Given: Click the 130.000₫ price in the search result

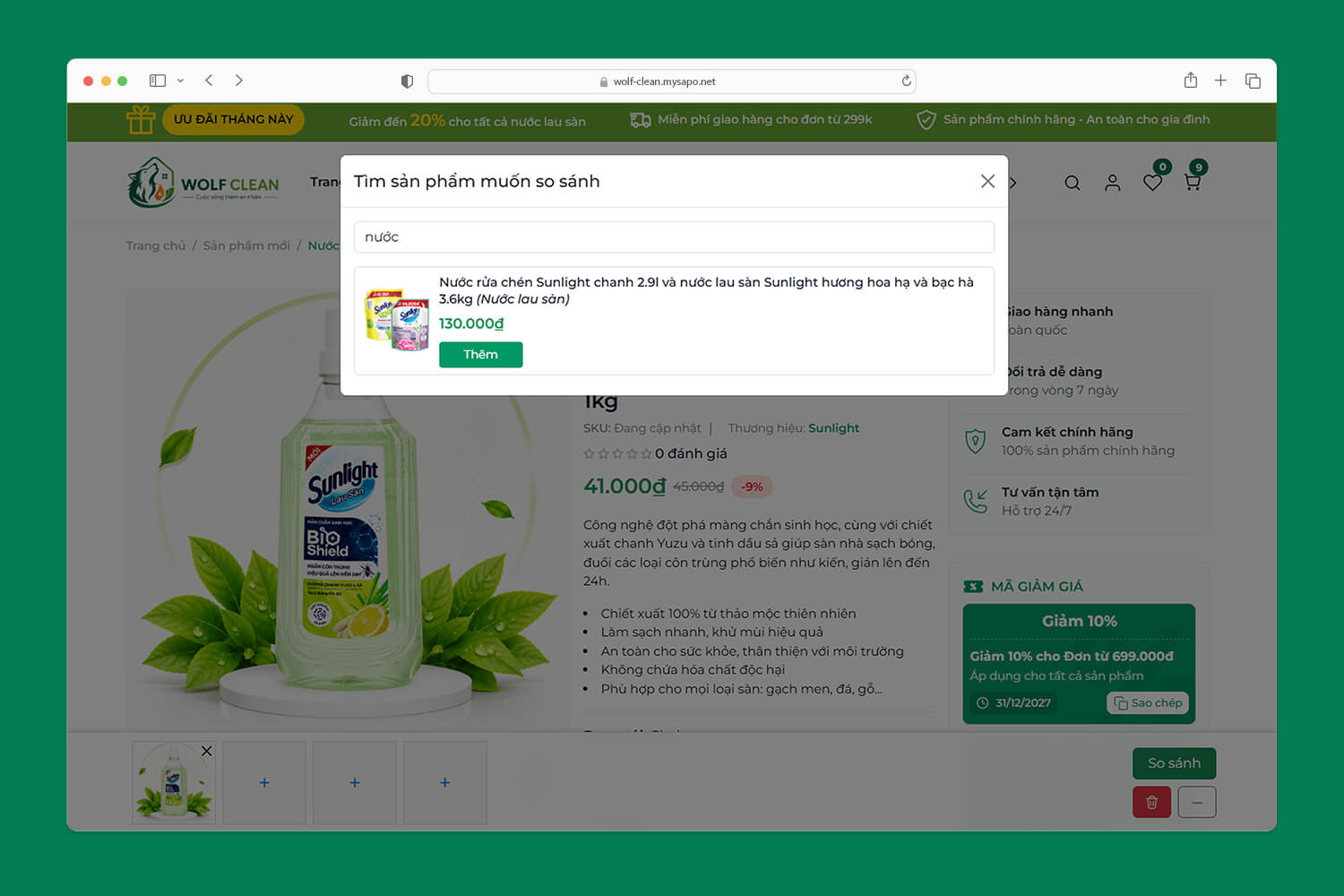Looking at the screenshot, I should 471,323.
